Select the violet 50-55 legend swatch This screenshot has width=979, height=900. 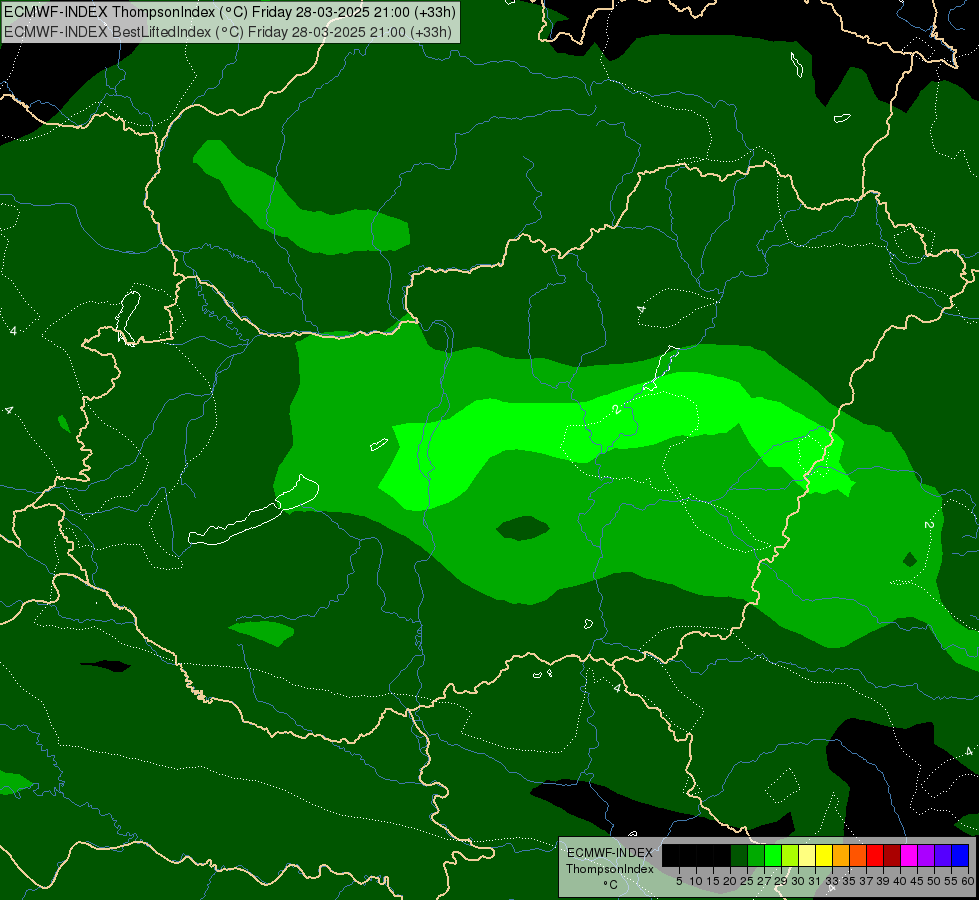[943, 855]
